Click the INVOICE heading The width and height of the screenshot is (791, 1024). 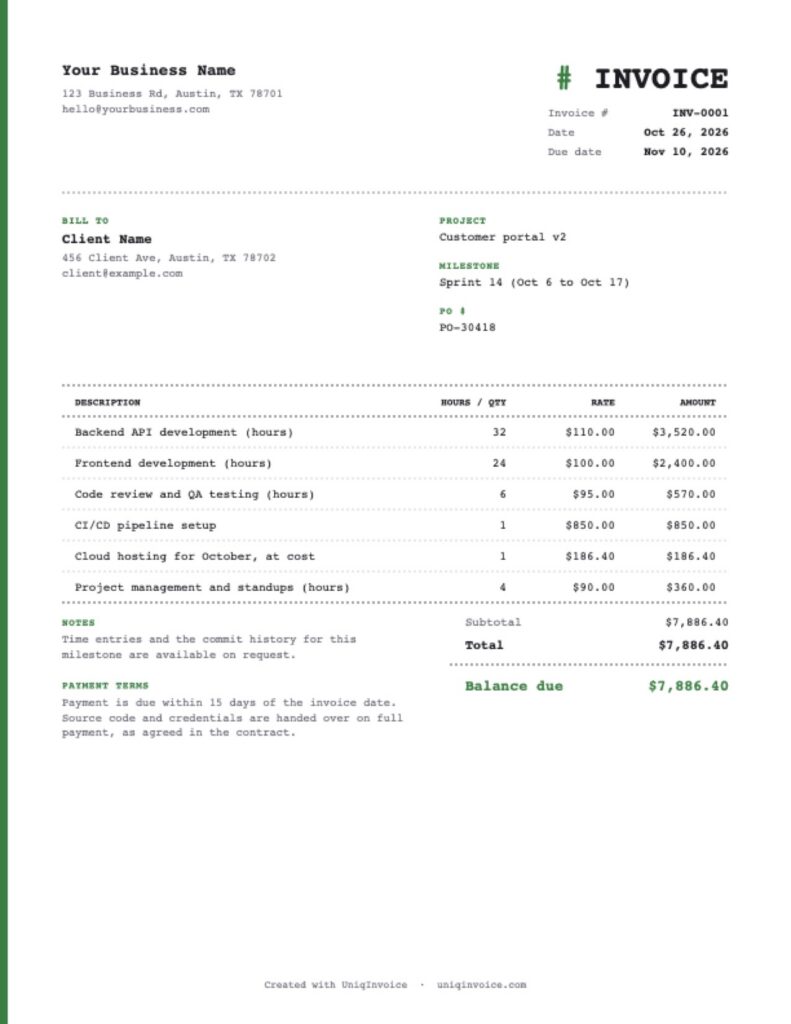coord(661,78)
